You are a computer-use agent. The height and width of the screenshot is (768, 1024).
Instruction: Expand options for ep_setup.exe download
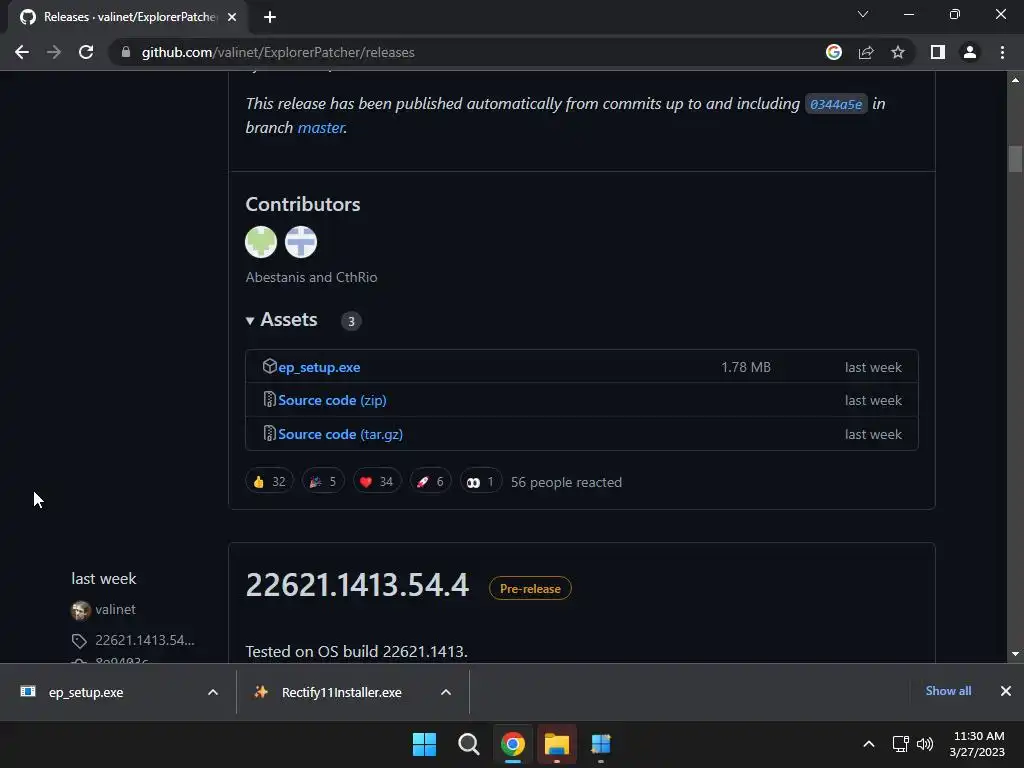point(213,692)
